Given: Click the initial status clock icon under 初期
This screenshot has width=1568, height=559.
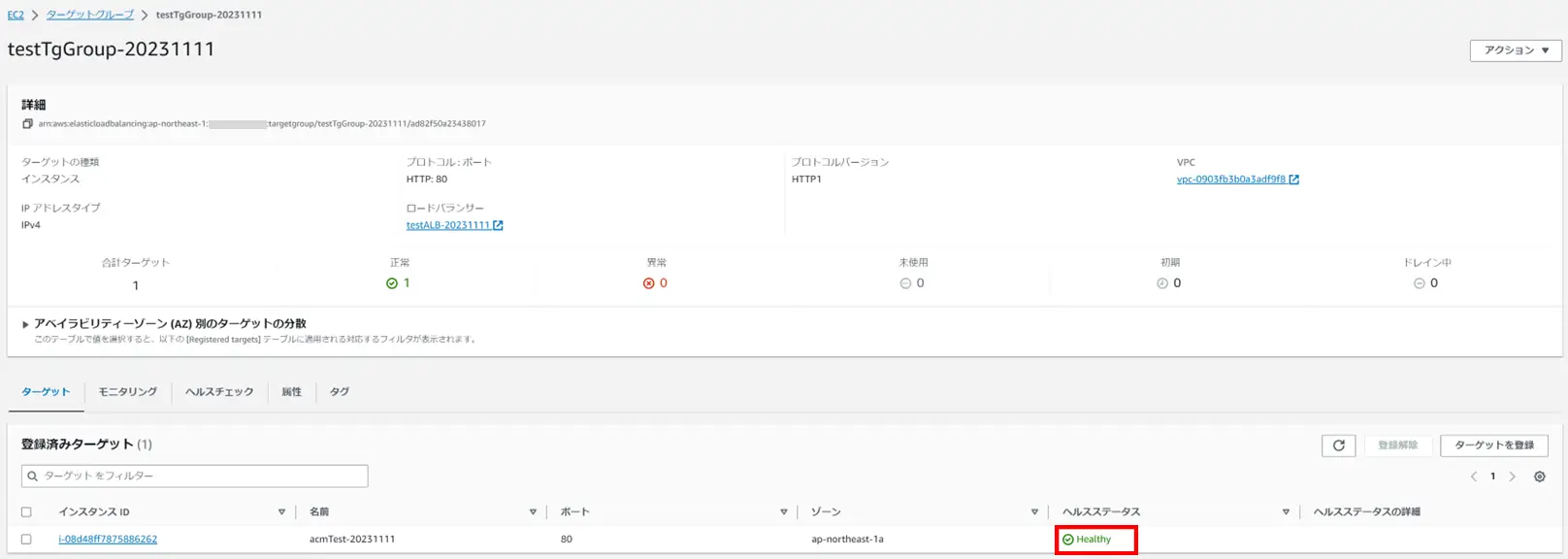Looking at the screenshot, I should (1162, 283).
